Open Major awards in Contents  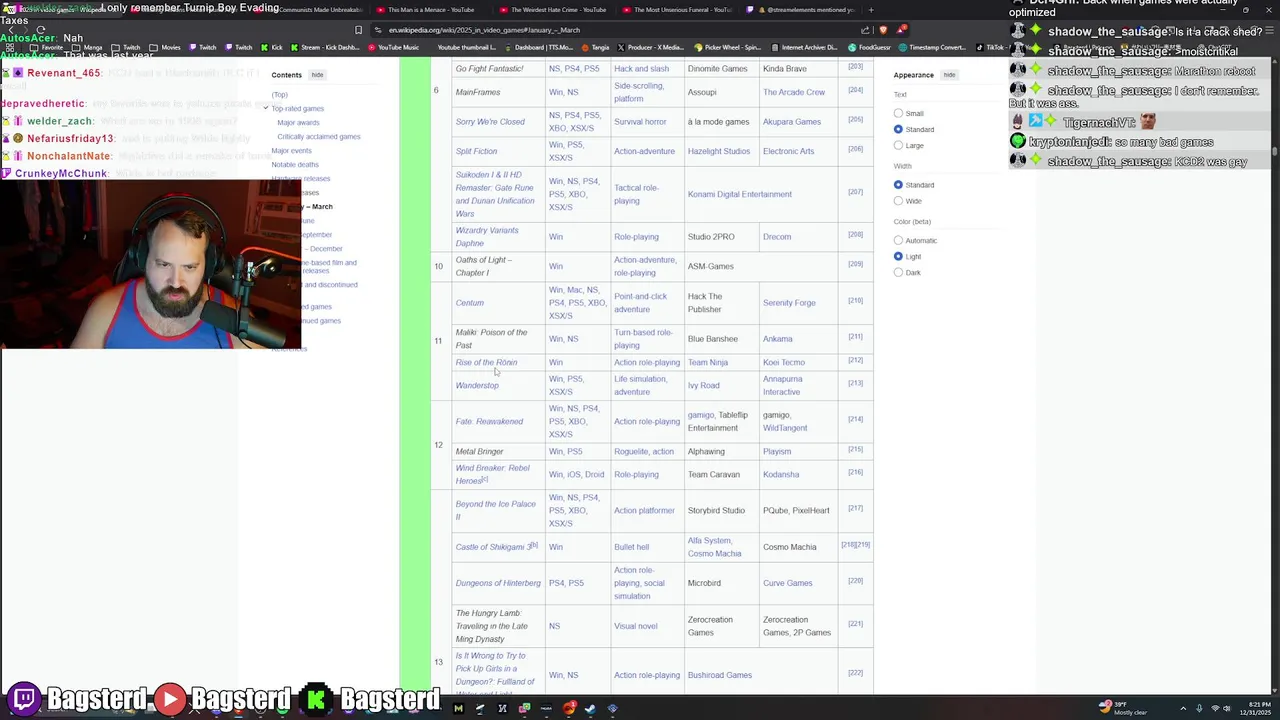[298, 122]
